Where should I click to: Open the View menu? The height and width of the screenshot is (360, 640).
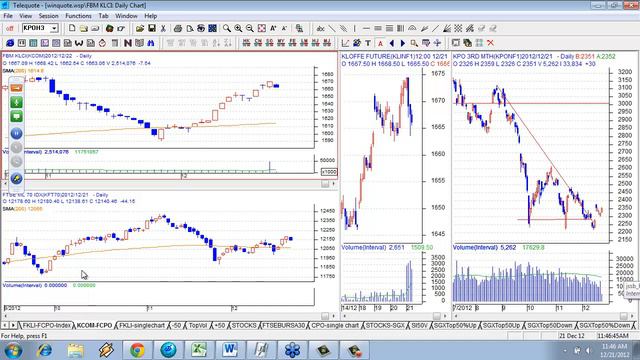click(25, 16)
